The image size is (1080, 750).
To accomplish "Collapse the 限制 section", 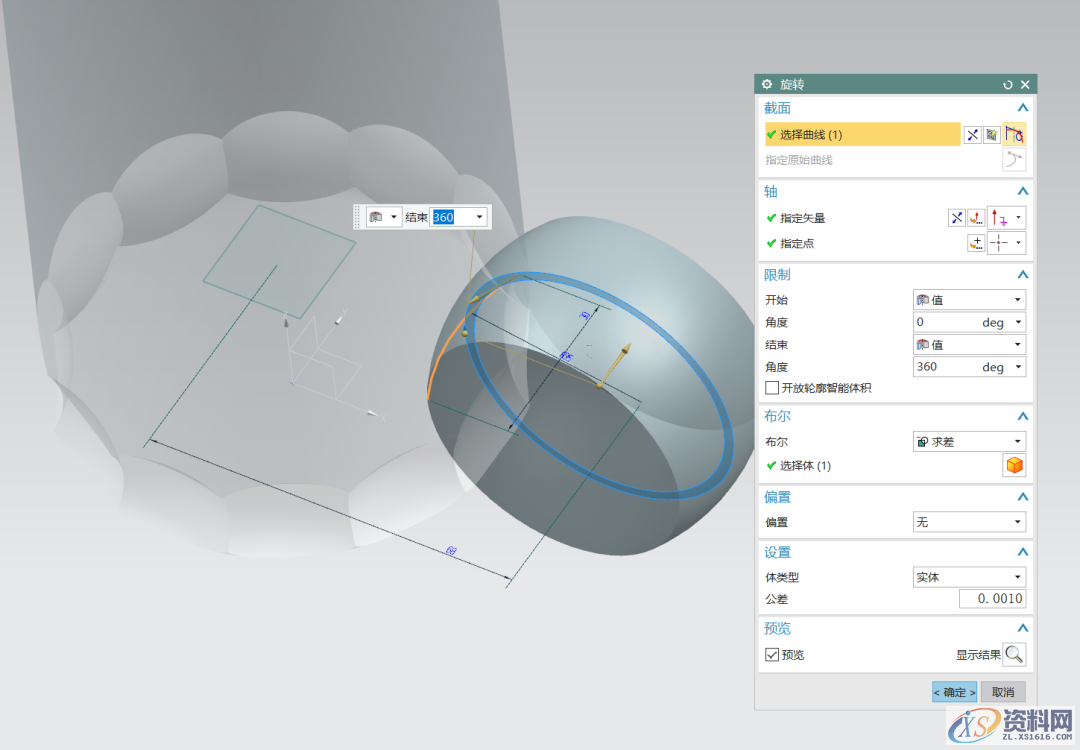I will 1022,275.
